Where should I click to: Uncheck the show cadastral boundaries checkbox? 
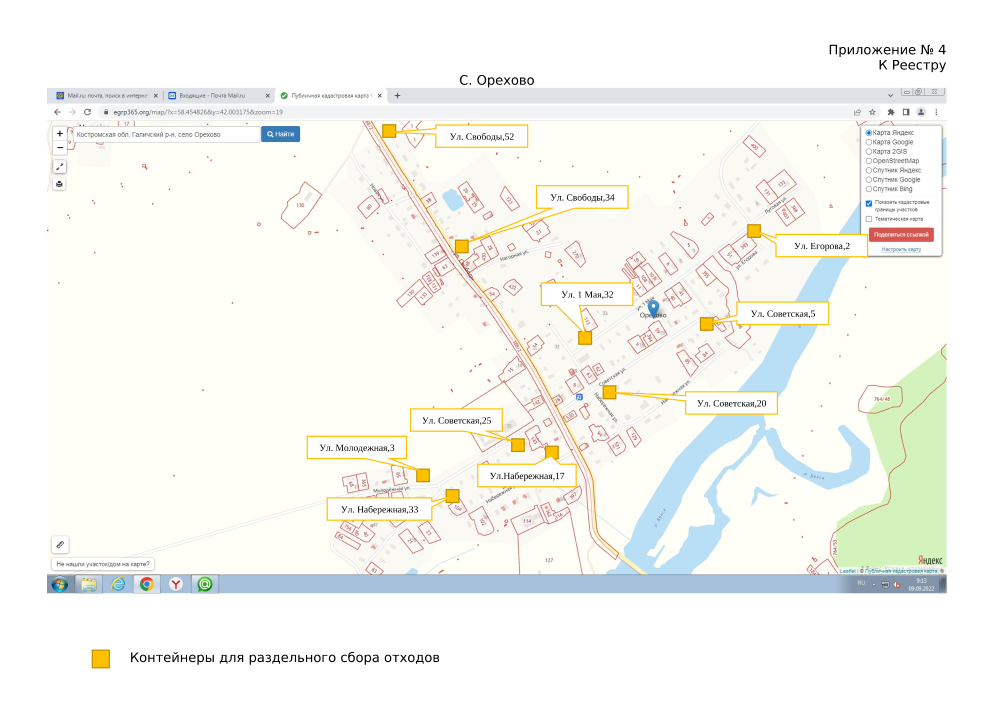coord(869,202)
